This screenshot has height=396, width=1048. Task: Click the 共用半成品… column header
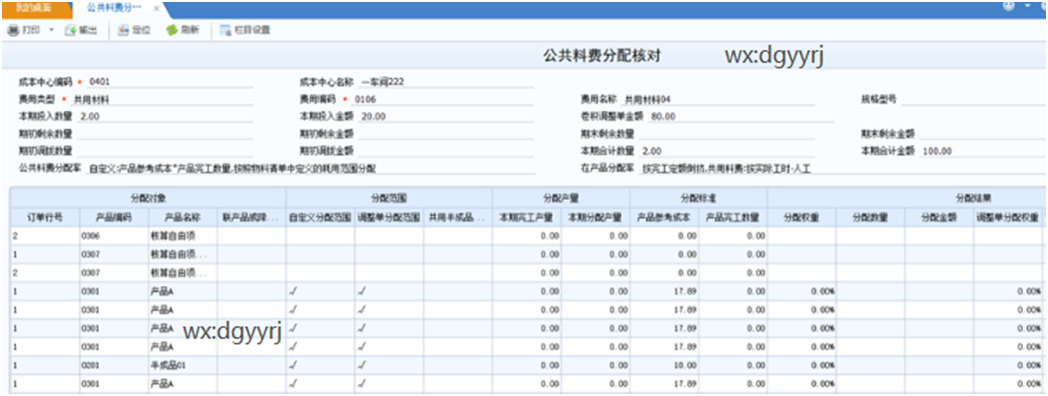[458, 217]
